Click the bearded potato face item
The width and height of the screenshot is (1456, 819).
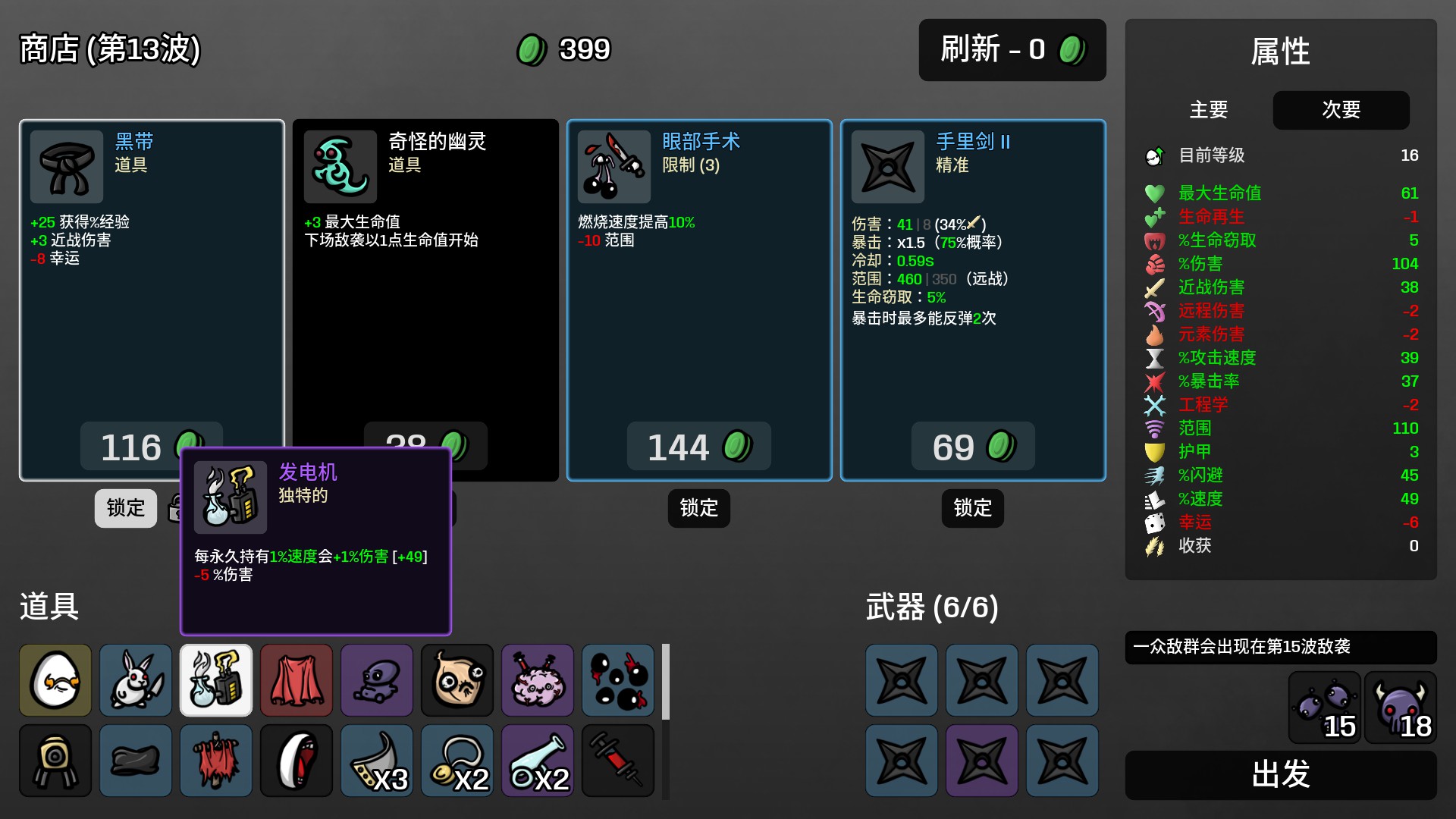point(457,680)
